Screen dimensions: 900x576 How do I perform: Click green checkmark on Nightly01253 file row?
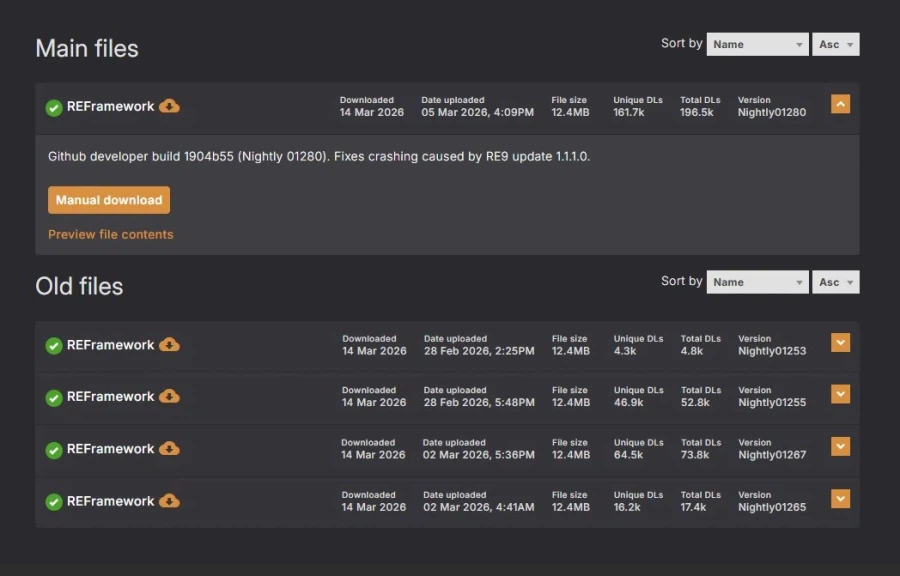[x=54, y=346]
